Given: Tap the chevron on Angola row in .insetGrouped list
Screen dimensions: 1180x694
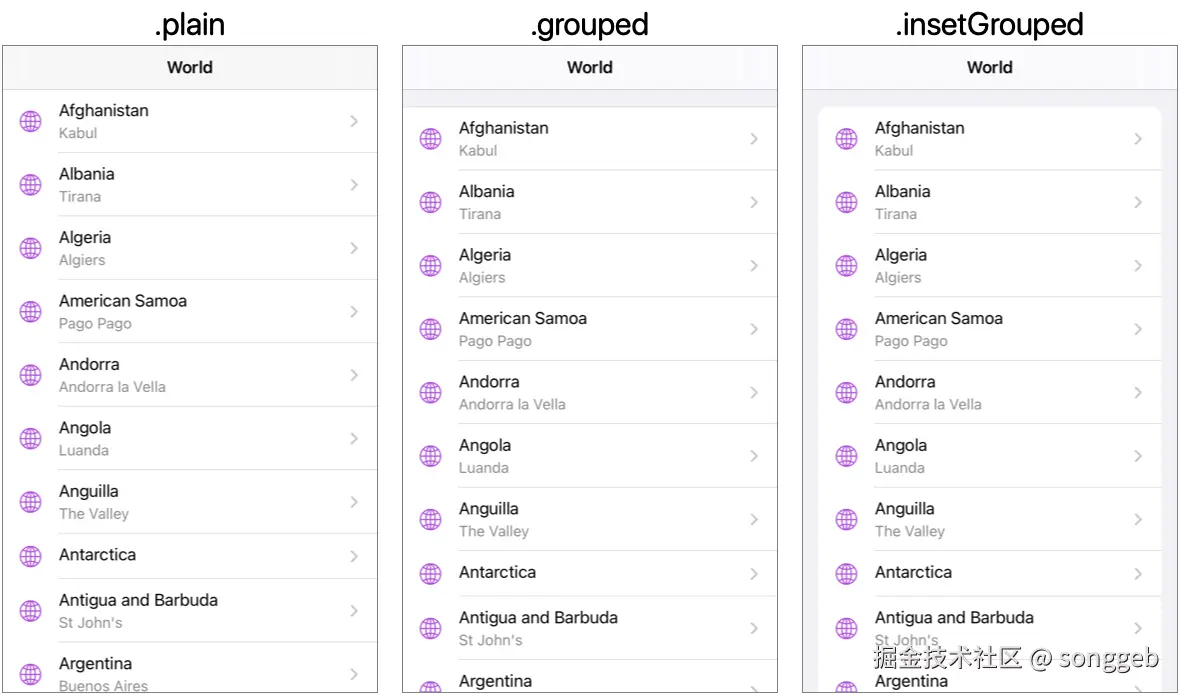Looking at the screenshot, I should (x=1138, y=456).
